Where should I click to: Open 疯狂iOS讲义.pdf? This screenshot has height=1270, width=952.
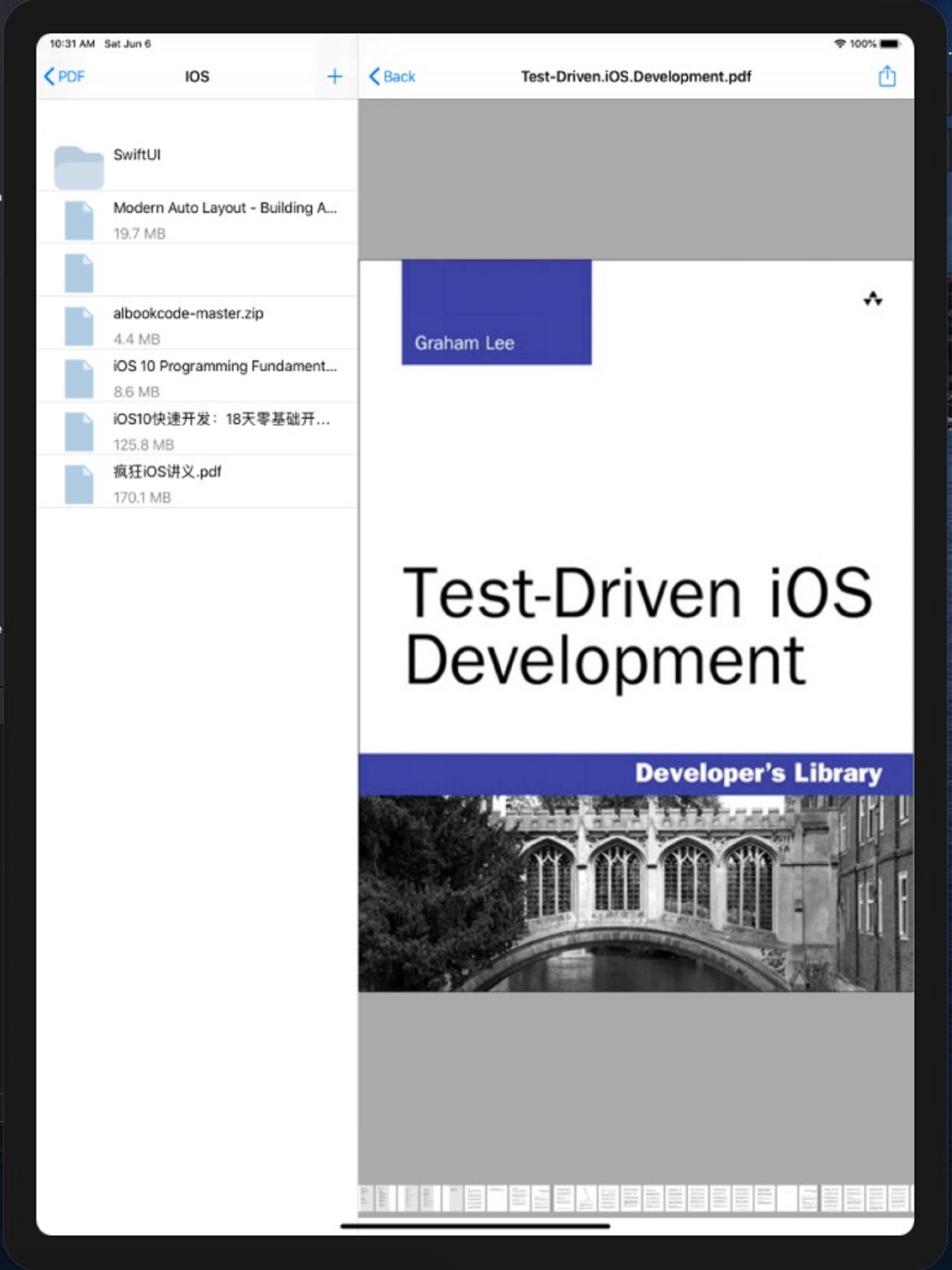click(x=167, y=472)
